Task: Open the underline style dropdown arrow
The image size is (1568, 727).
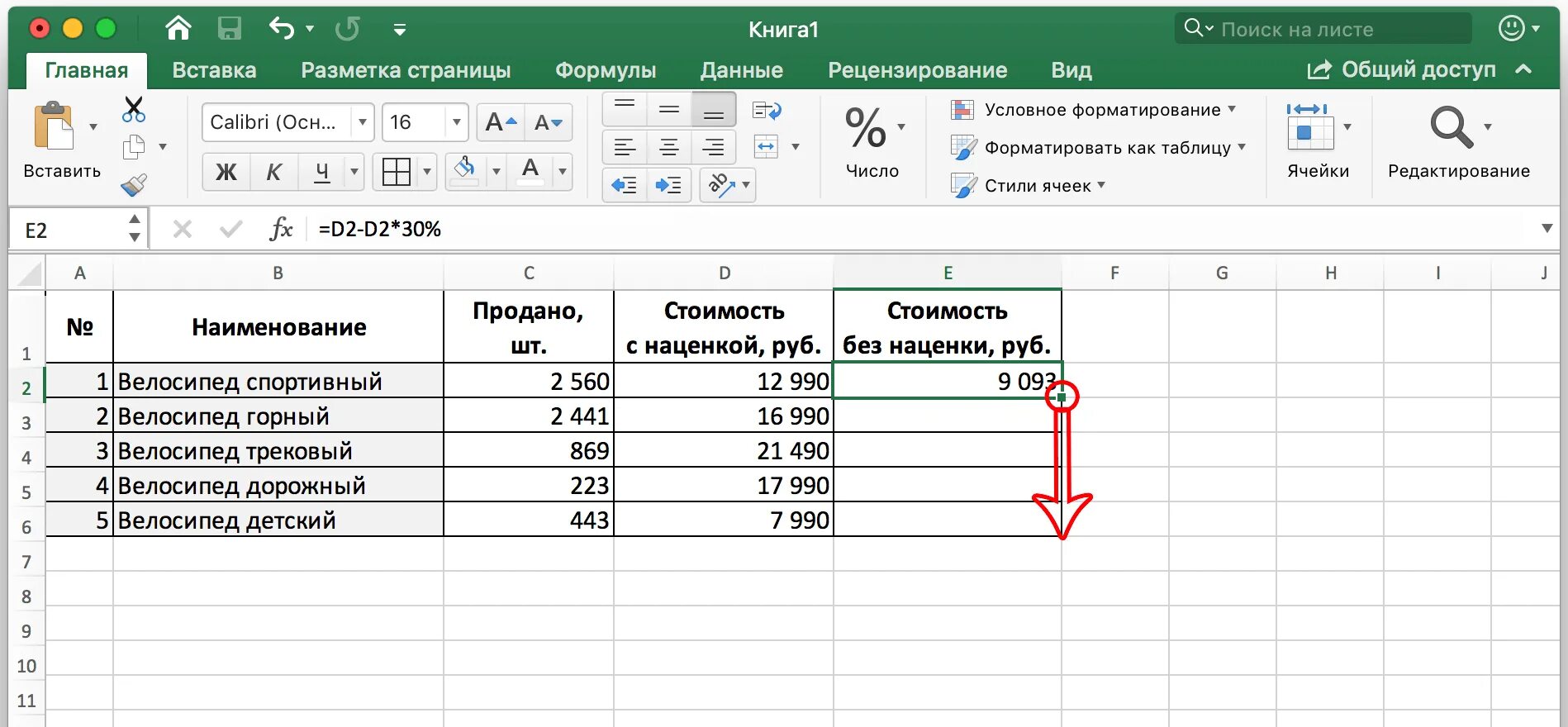Action: [x=354, y=172]
